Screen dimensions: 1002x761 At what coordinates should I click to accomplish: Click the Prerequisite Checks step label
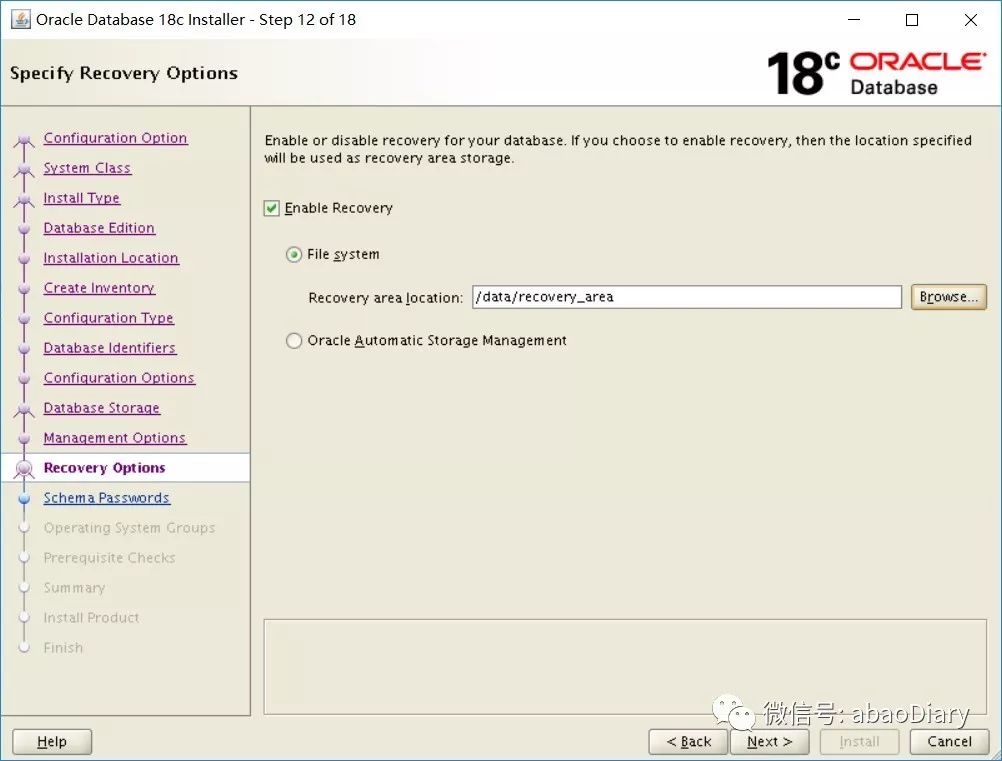tap(109, 558)
